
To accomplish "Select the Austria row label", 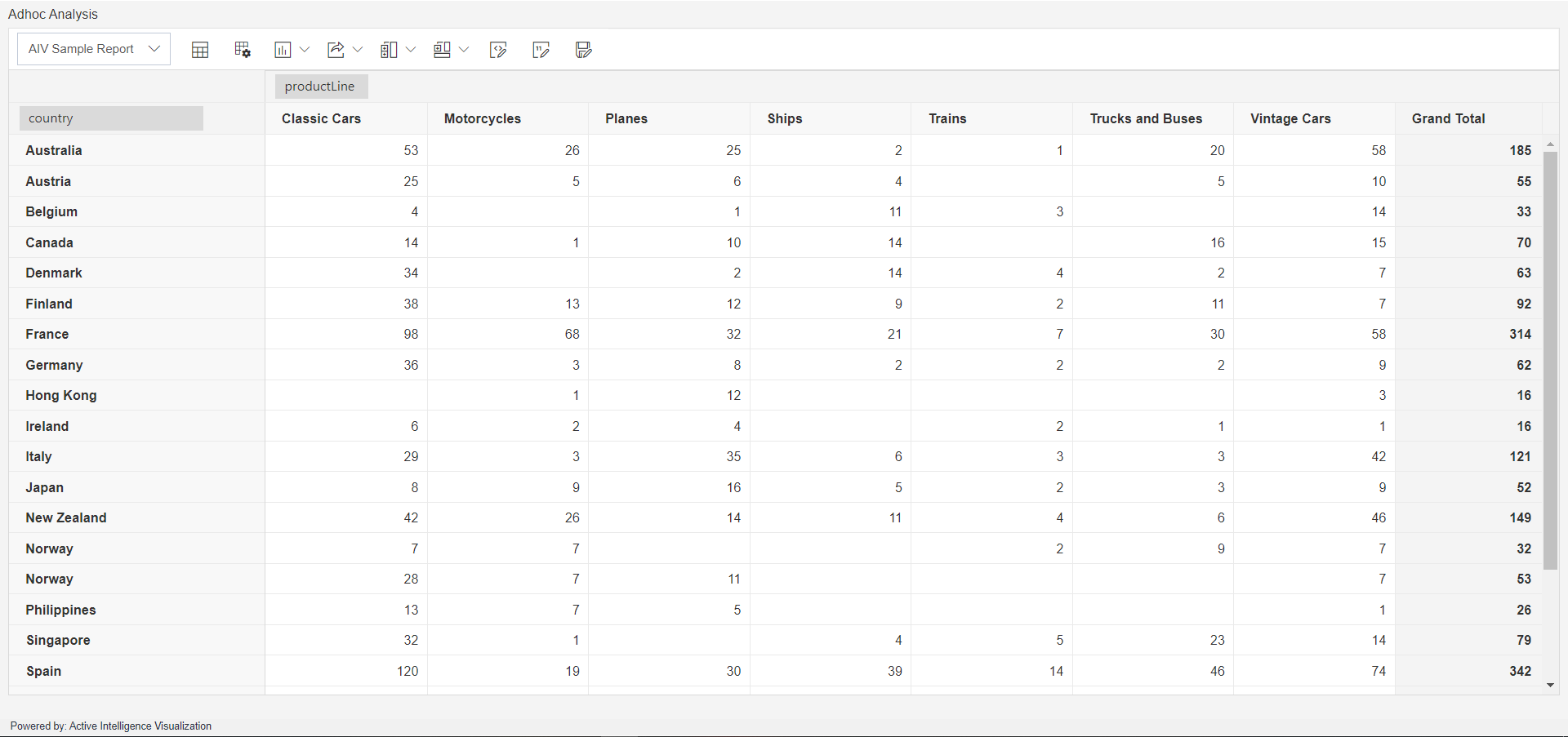I will [48, 182].
